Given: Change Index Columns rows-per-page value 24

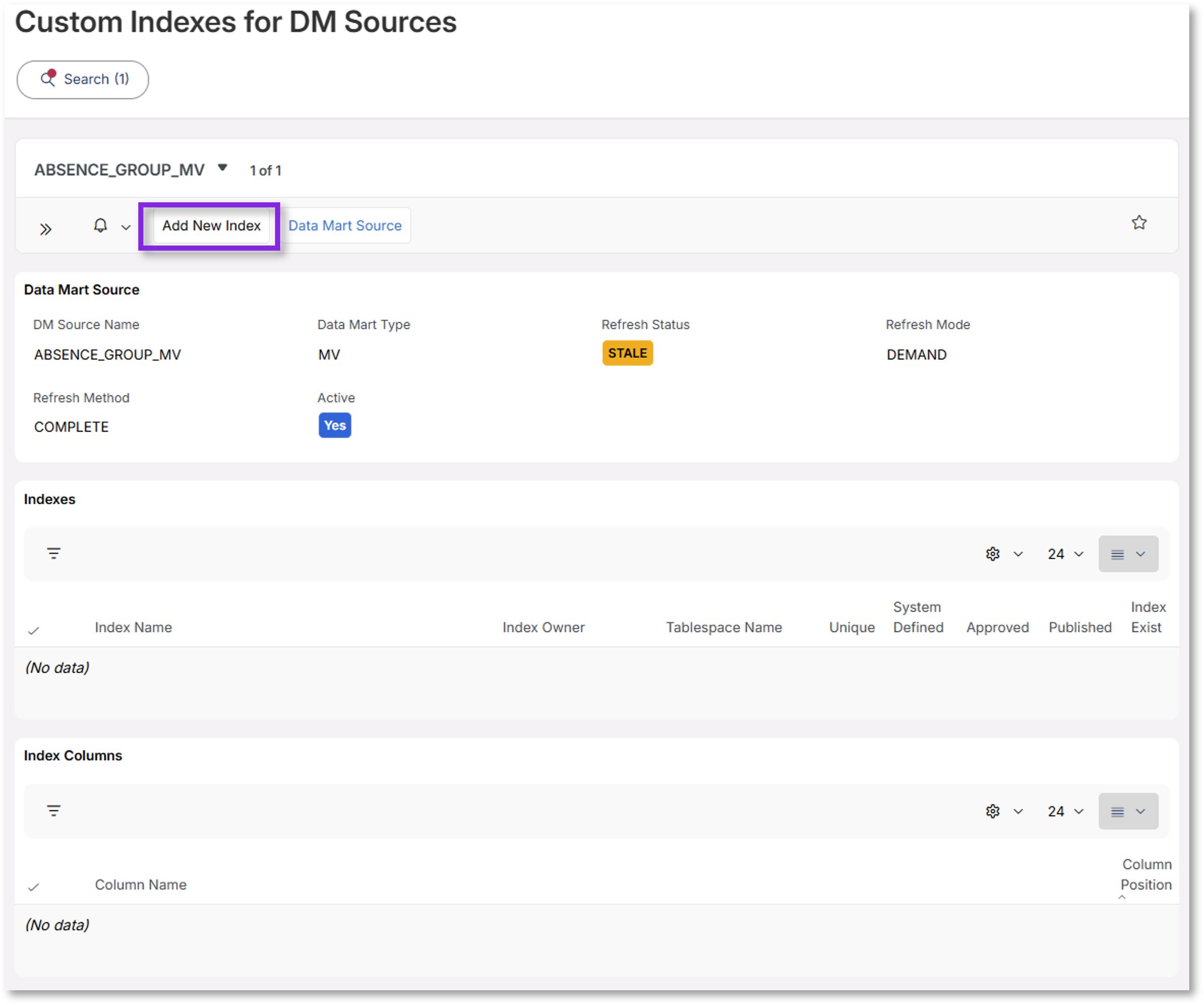Looking at the screenshot, I should [1065, 811].
